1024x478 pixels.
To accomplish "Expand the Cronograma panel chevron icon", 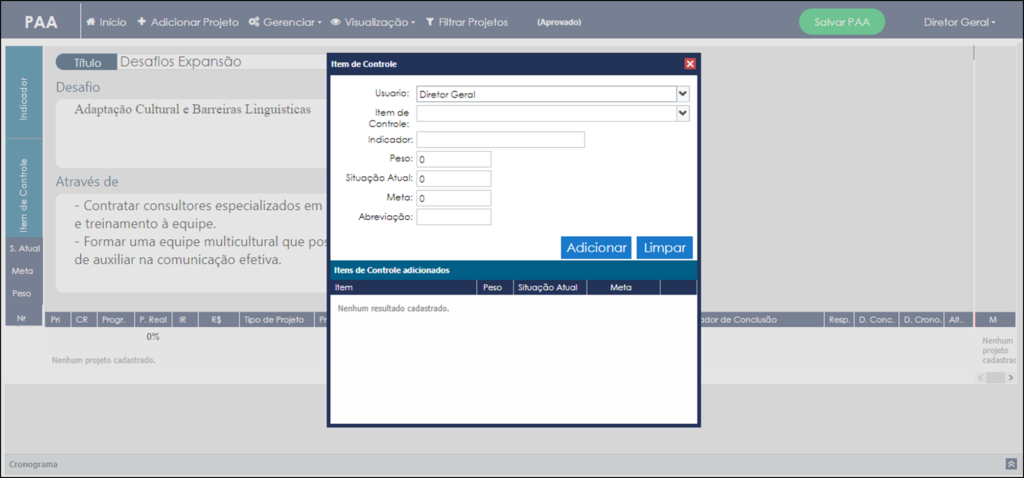I will pos(1011,464).
